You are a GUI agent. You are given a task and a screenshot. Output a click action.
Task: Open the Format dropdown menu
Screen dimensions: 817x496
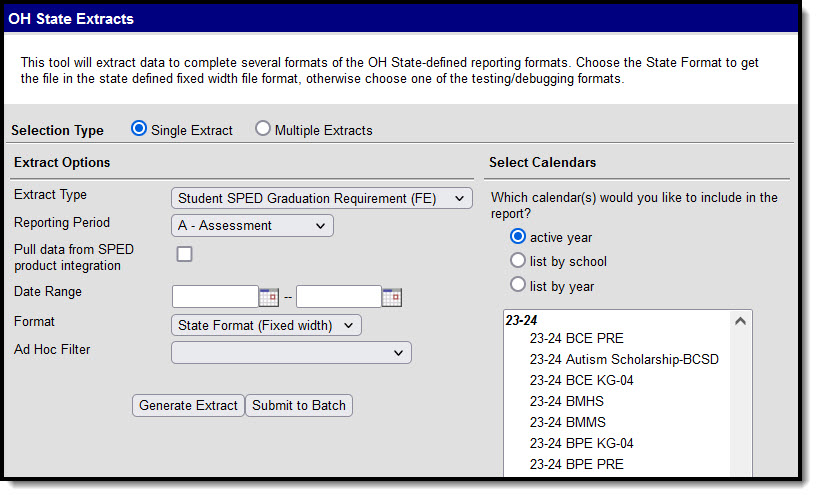(x=266, y=326)
